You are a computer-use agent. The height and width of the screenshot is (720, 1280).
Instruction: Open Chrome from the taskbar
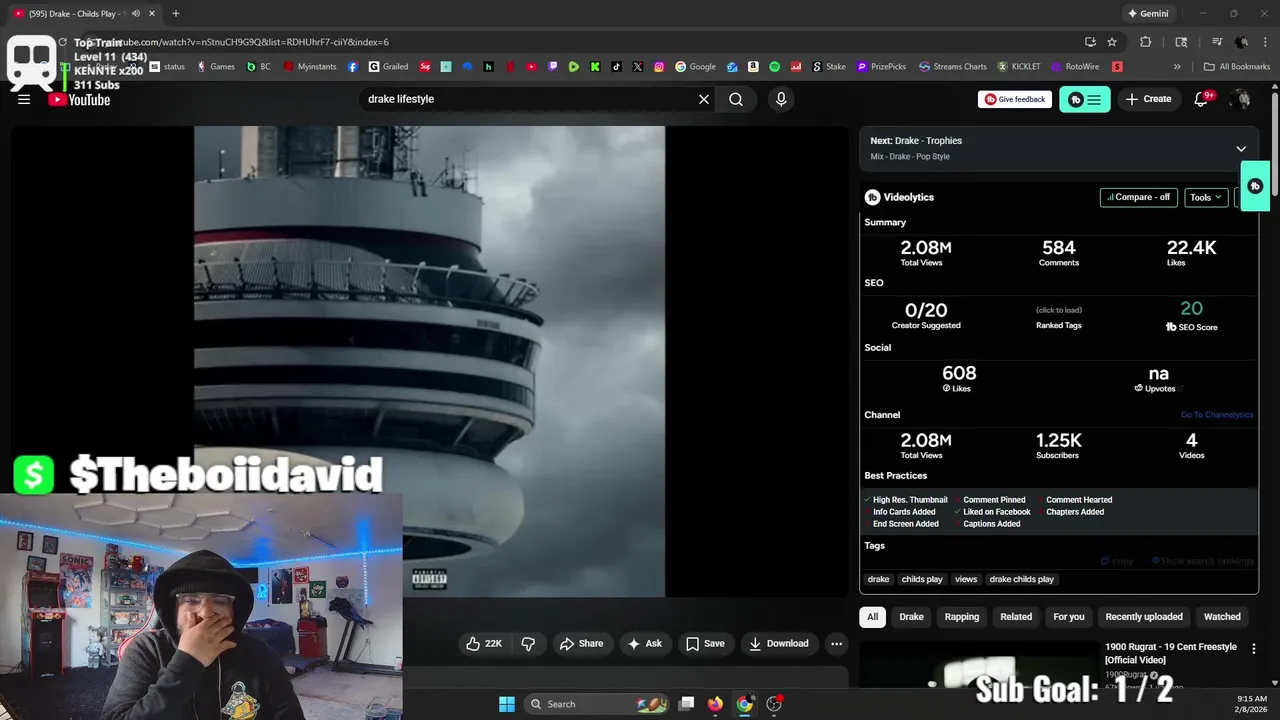[x=744, y=704]
